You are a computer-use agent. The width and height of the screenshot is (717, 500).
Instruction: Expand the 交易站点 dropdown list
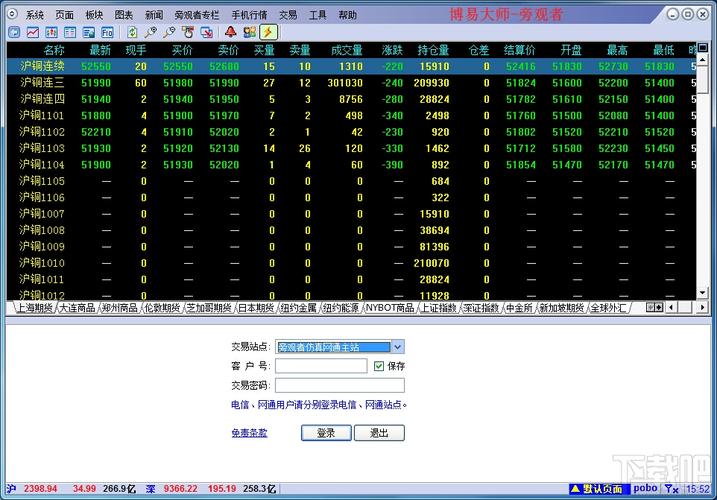(x=397, y=347)
